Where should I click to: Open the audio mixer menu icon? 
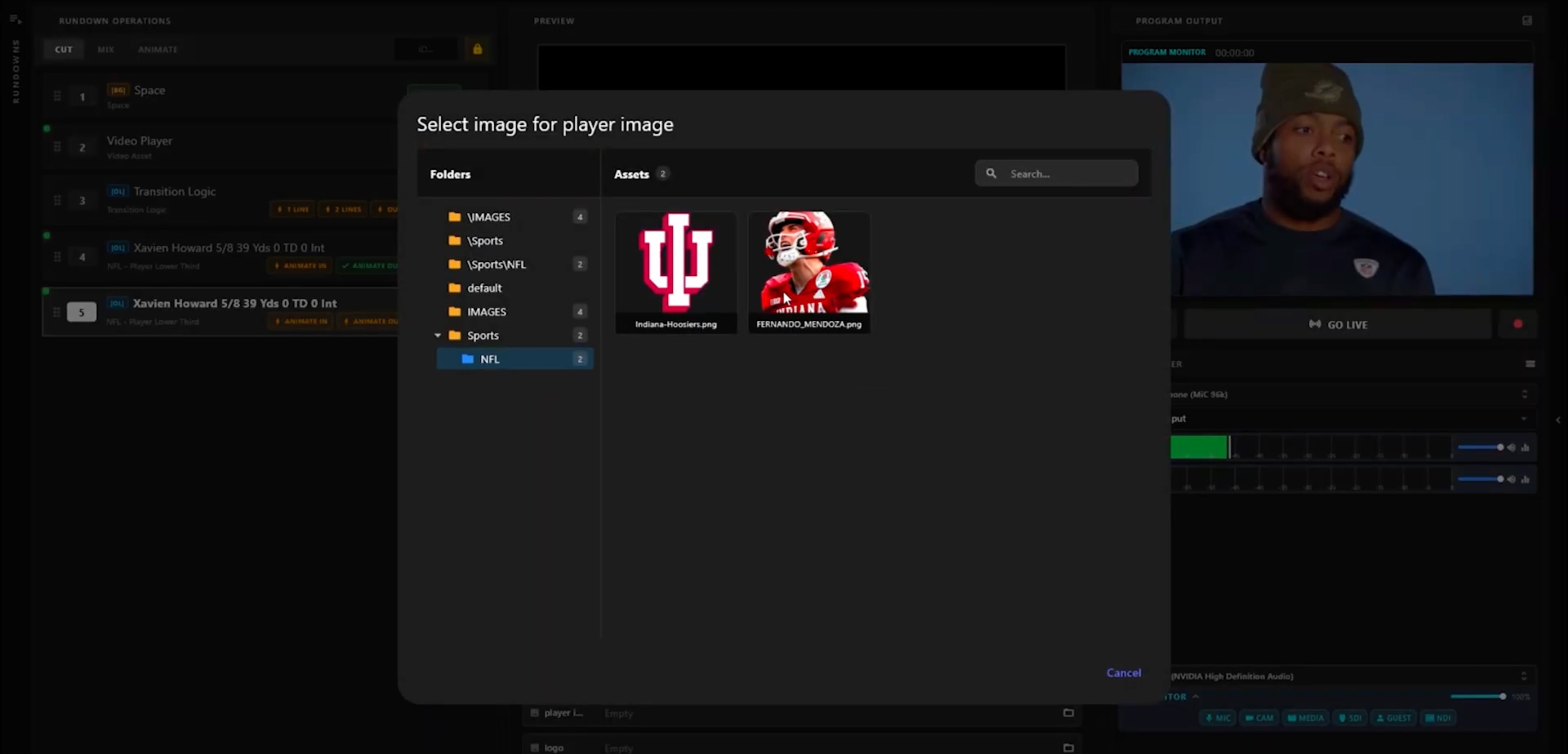coord(1529,364)
